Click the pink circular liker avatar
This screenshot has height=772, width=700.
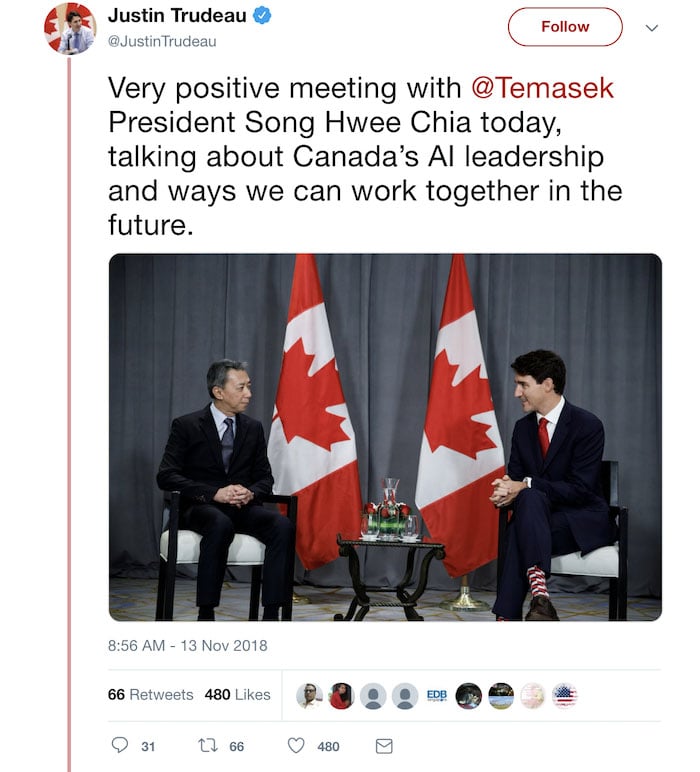click(533, 695)
